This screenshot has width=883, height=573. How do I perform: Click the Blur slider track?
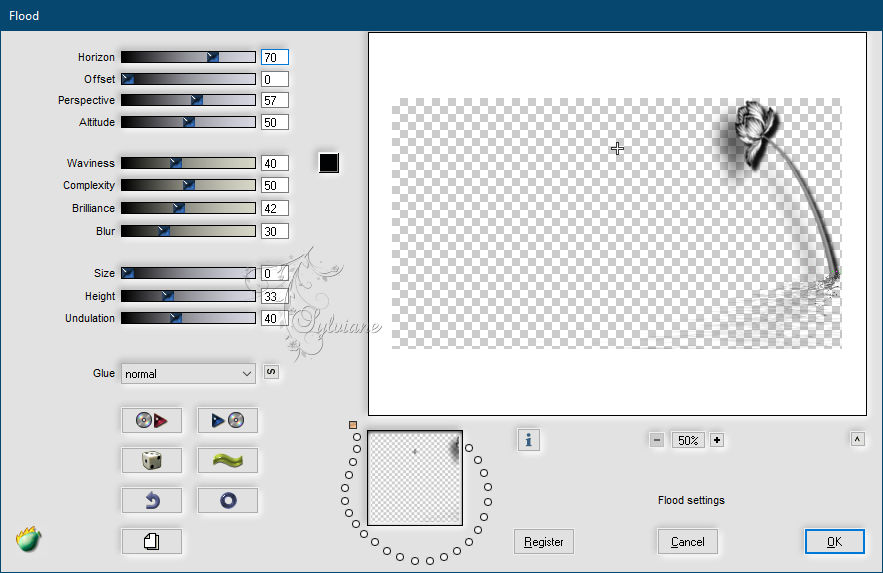point(188,231)
